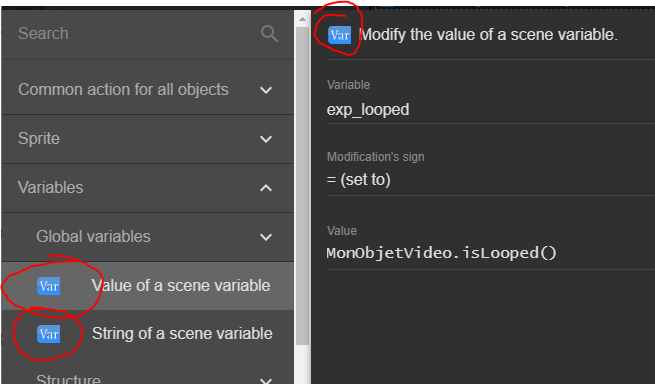Click the 'Modification's sign' label

pos(376,157)
